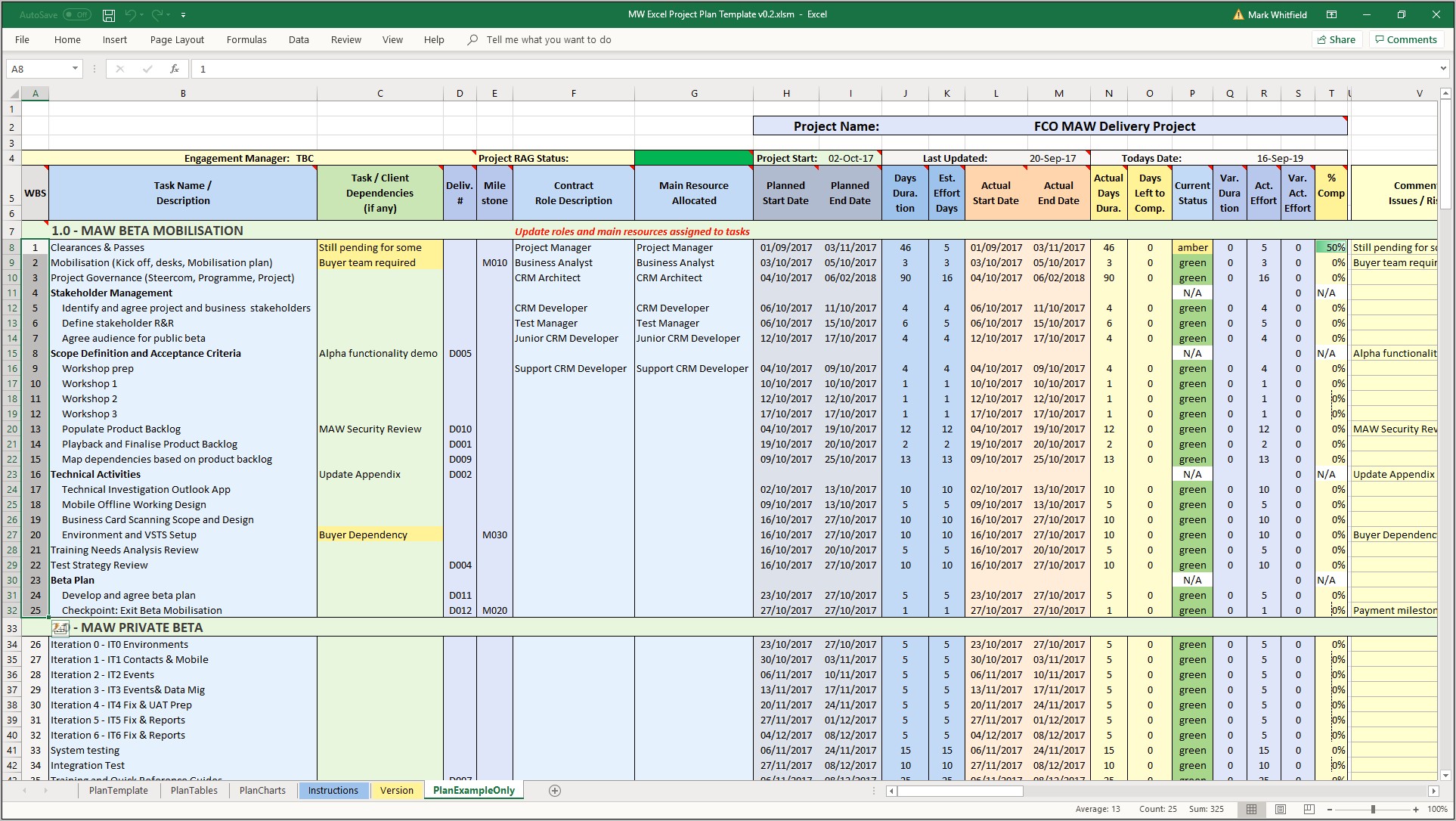This screenshot has height=821, width=1456.
Task: Switch to the Instructions tab
Action: [333, 790]
